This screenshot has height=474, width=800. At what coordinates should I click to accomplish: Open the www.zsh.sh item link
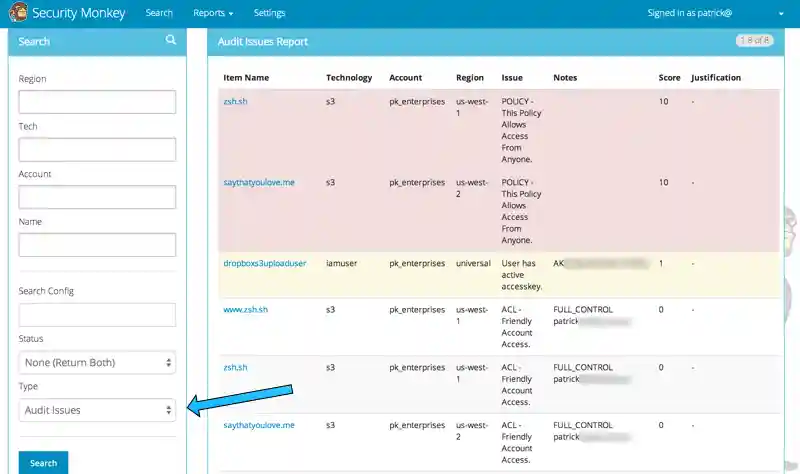click(x=246, y=310)
